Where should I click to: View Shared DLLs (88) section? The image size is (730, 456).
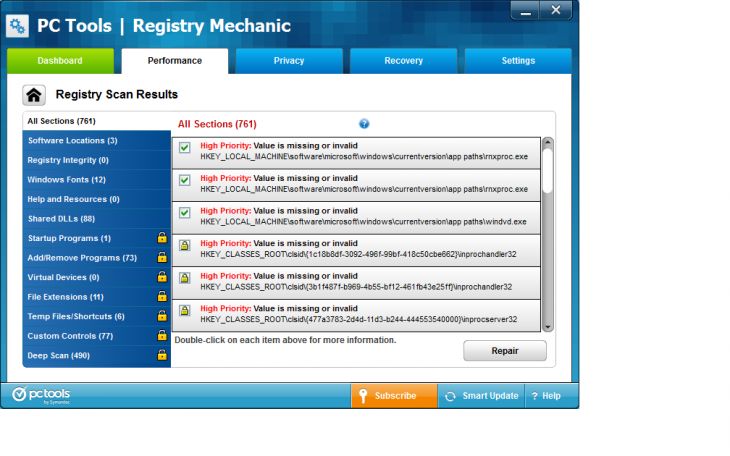[97, 219]
